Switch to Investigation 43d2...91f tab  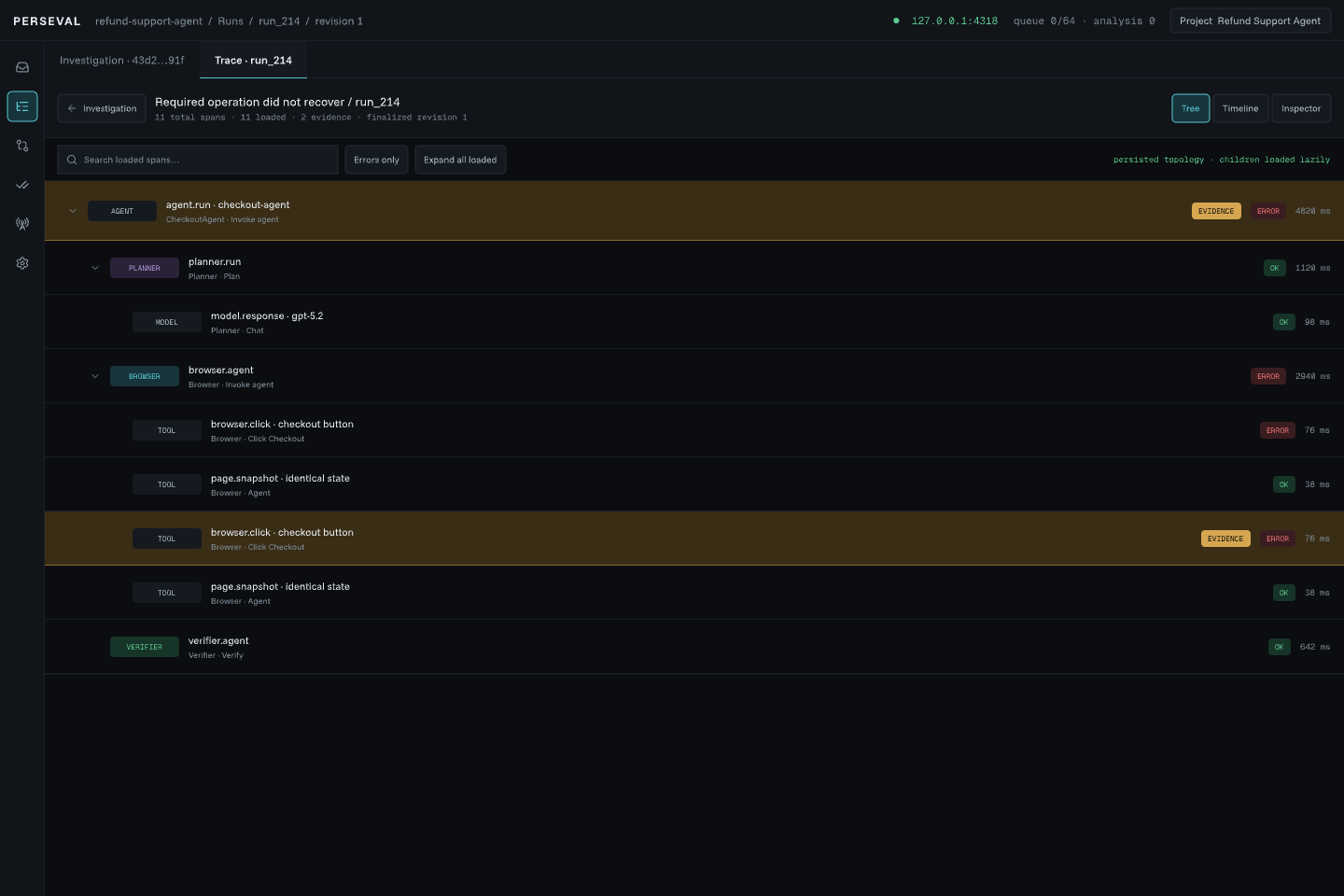(122, 60)
